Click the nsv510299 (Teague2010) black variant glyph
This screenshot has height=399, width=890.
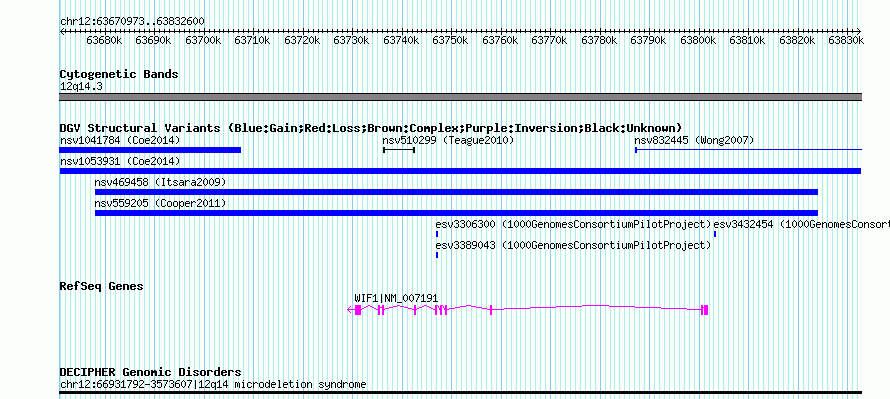(x=399, y=150)
